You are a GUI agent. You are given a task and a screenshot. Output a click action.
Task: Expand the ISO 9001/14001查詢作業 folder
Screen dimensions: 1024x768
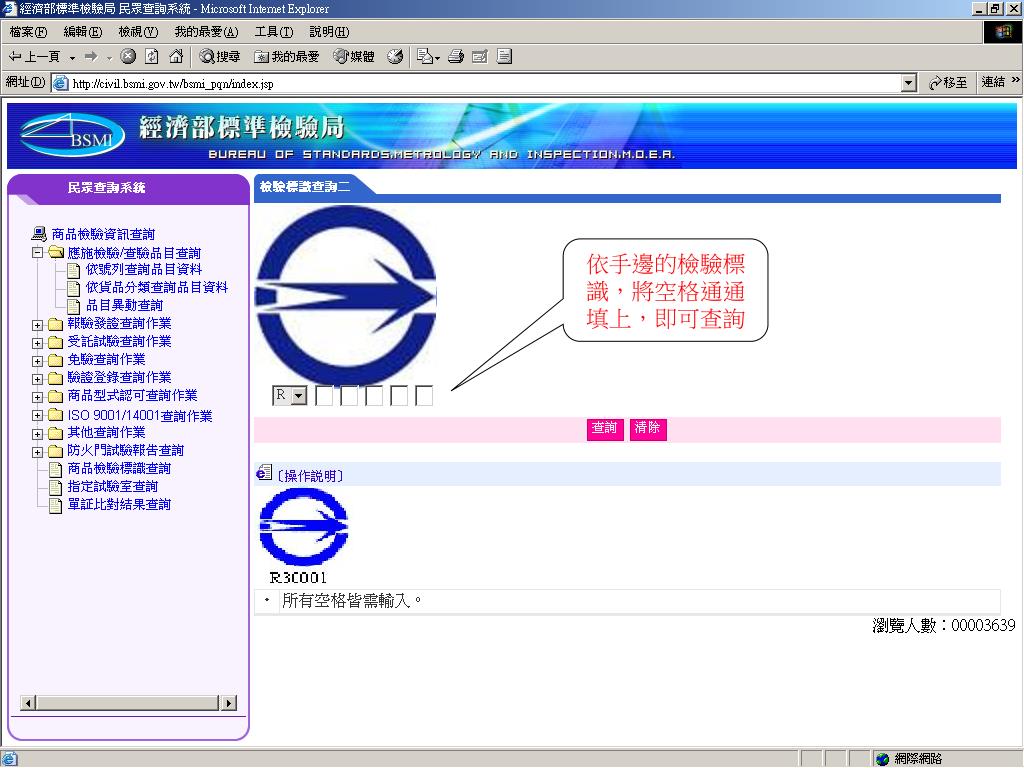(x=37, y=415)
